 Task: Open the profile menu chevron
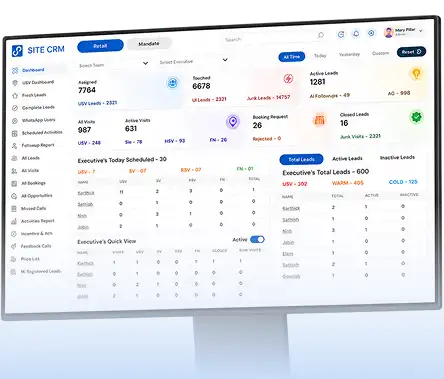click(x=421, y=31)
